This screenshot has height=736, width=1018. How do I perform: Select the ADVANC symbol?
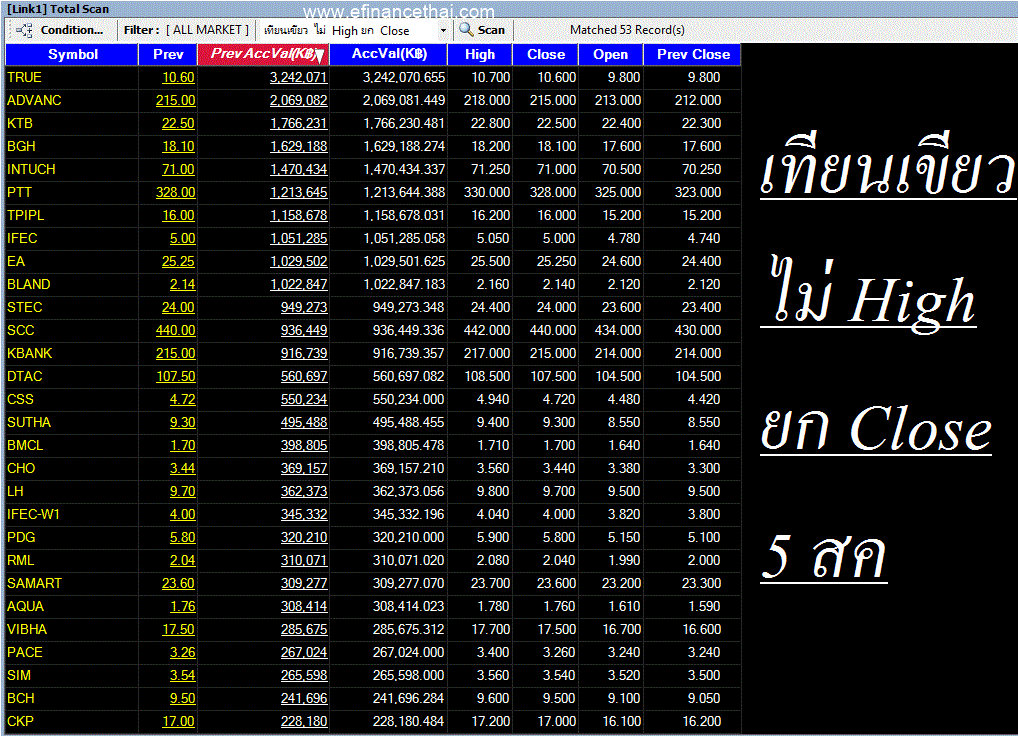(34, 101)
